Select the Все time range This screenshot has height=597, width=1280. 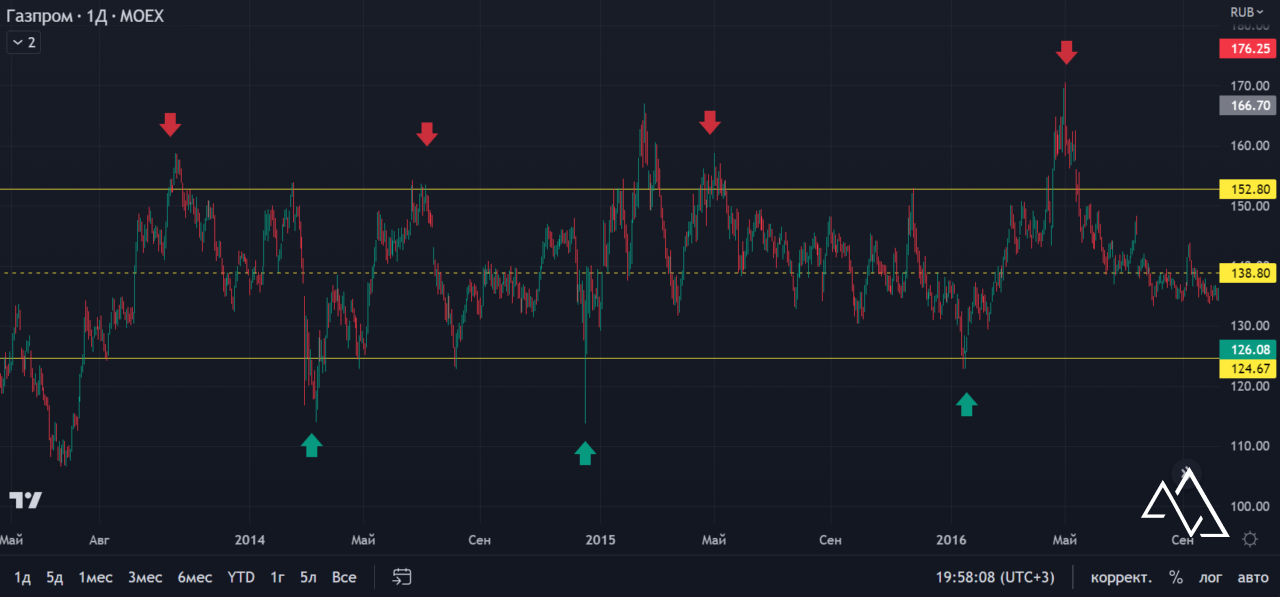[344, 577]
